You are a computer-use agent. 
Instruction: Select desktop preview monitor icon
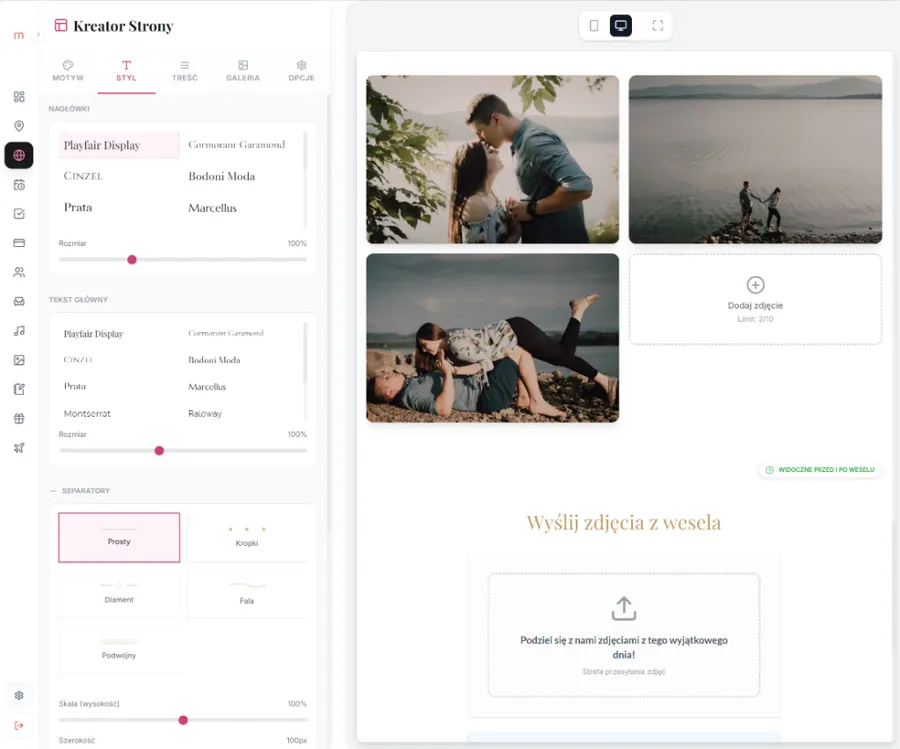(x=620, y=26)
